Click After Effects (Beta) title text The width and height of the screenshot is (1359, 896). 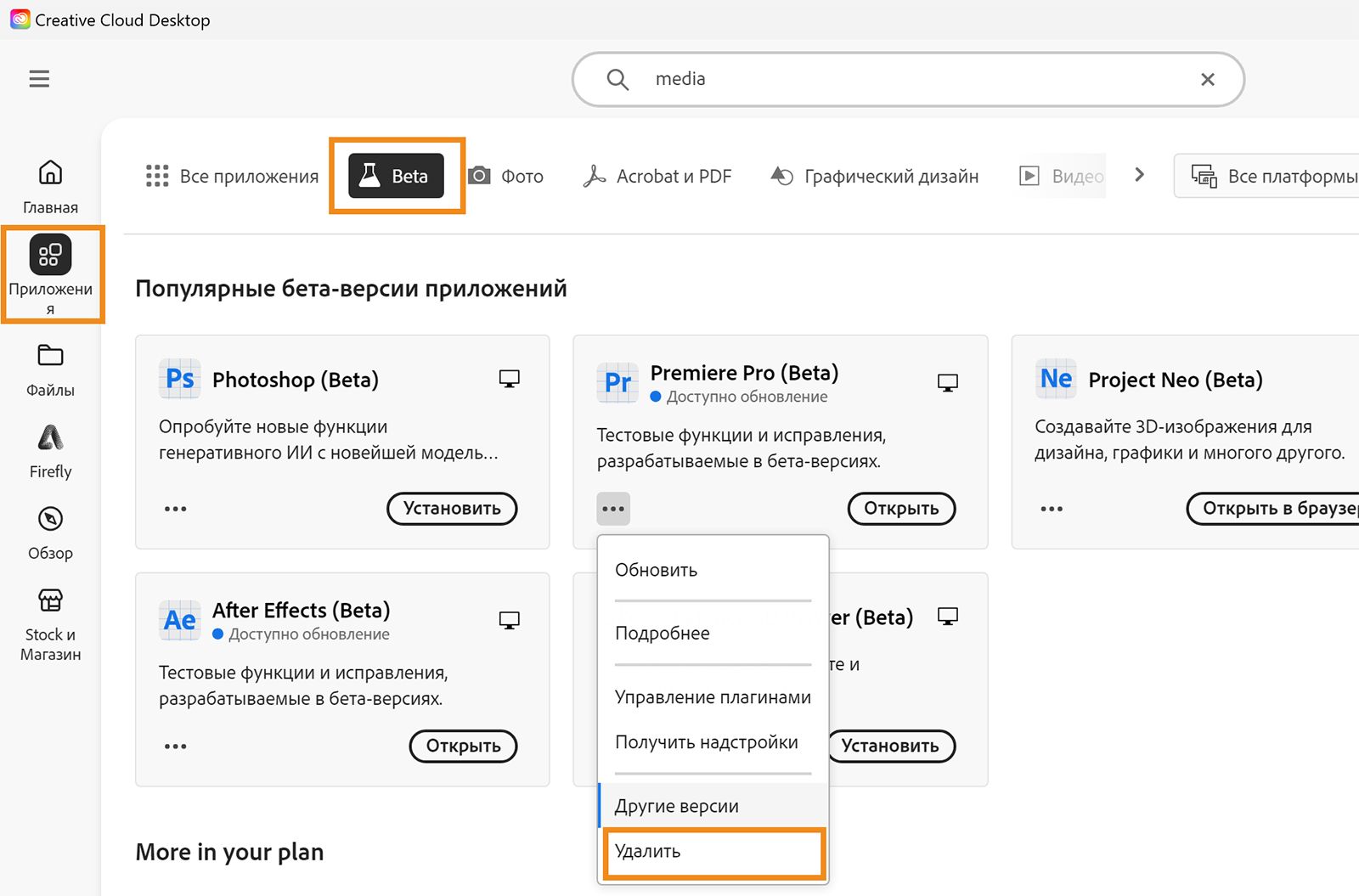pyautogui.click(x=301, y=611)
